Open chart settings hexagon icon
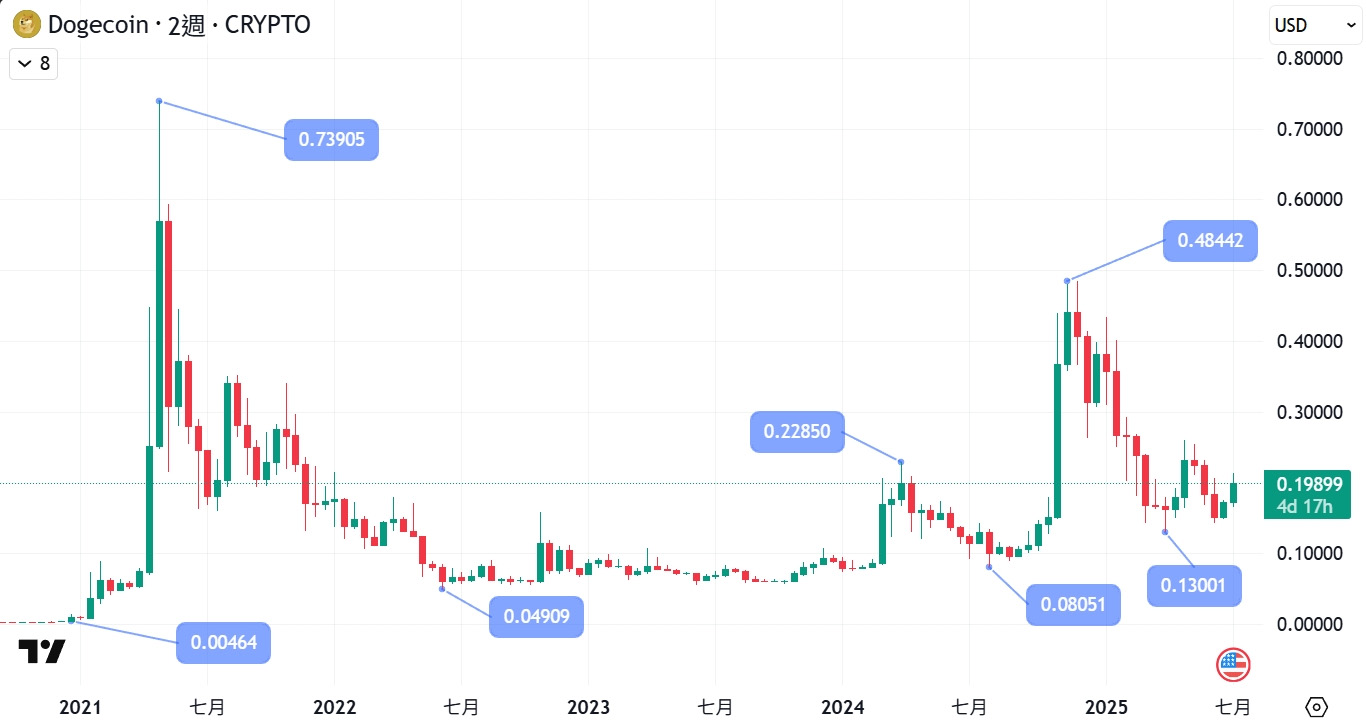This screenshot has height=725, width=1366. [x=1316, y=707]
